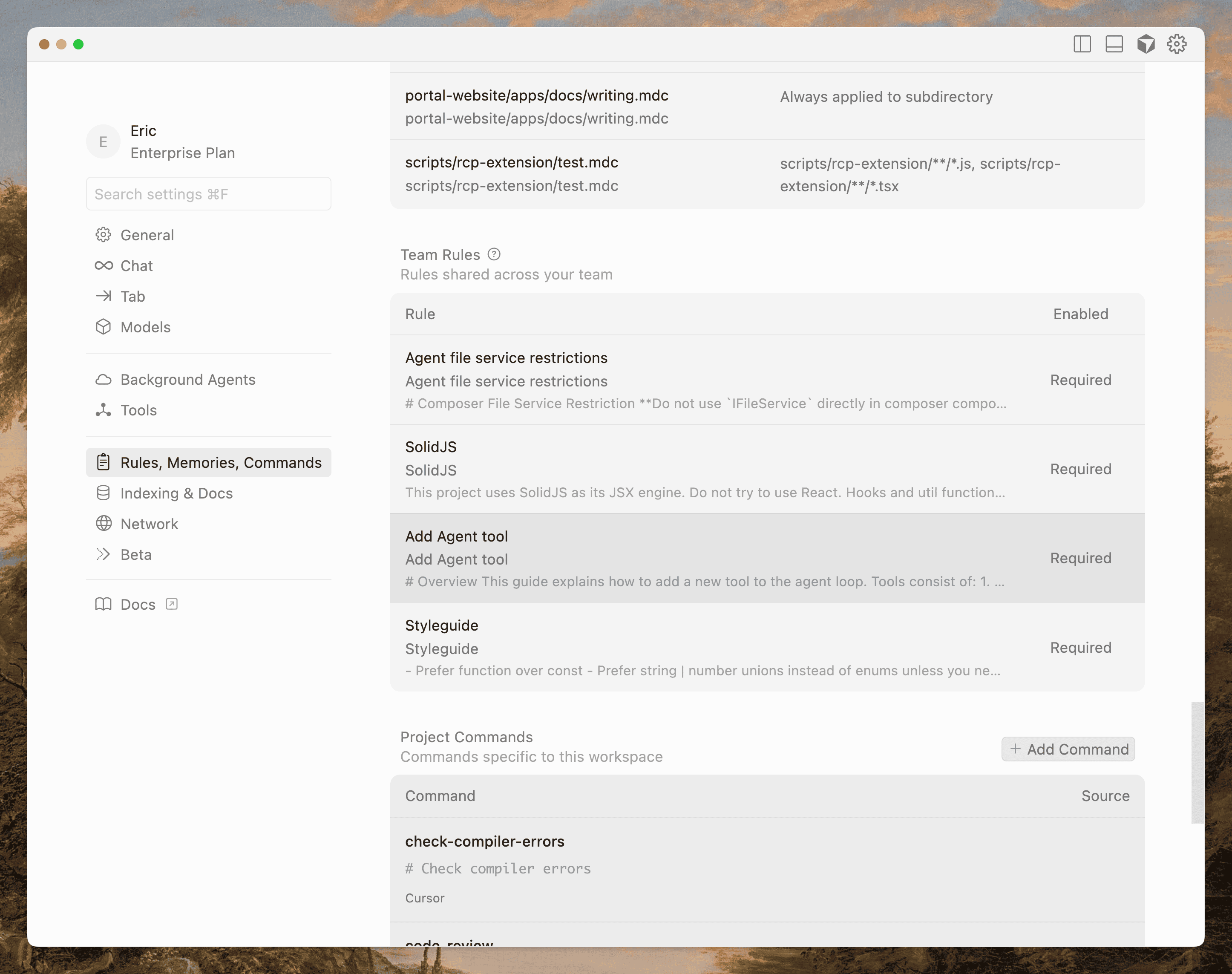Screen dimensions: 1232x974
Task: Switch to the Chat settings section
Action: (136, 266)
